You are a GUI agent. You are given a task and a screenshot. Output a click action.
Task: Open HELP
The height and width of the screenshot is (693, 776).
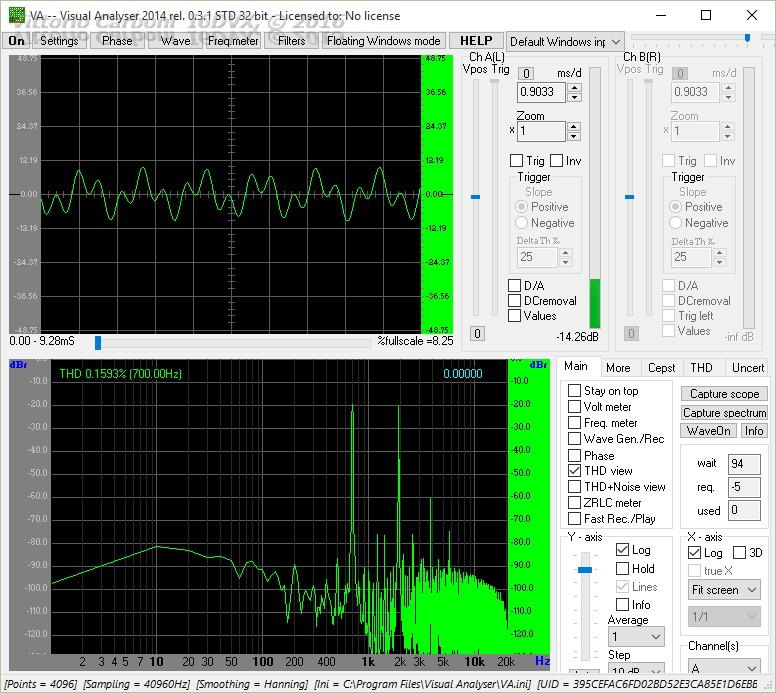476,41
